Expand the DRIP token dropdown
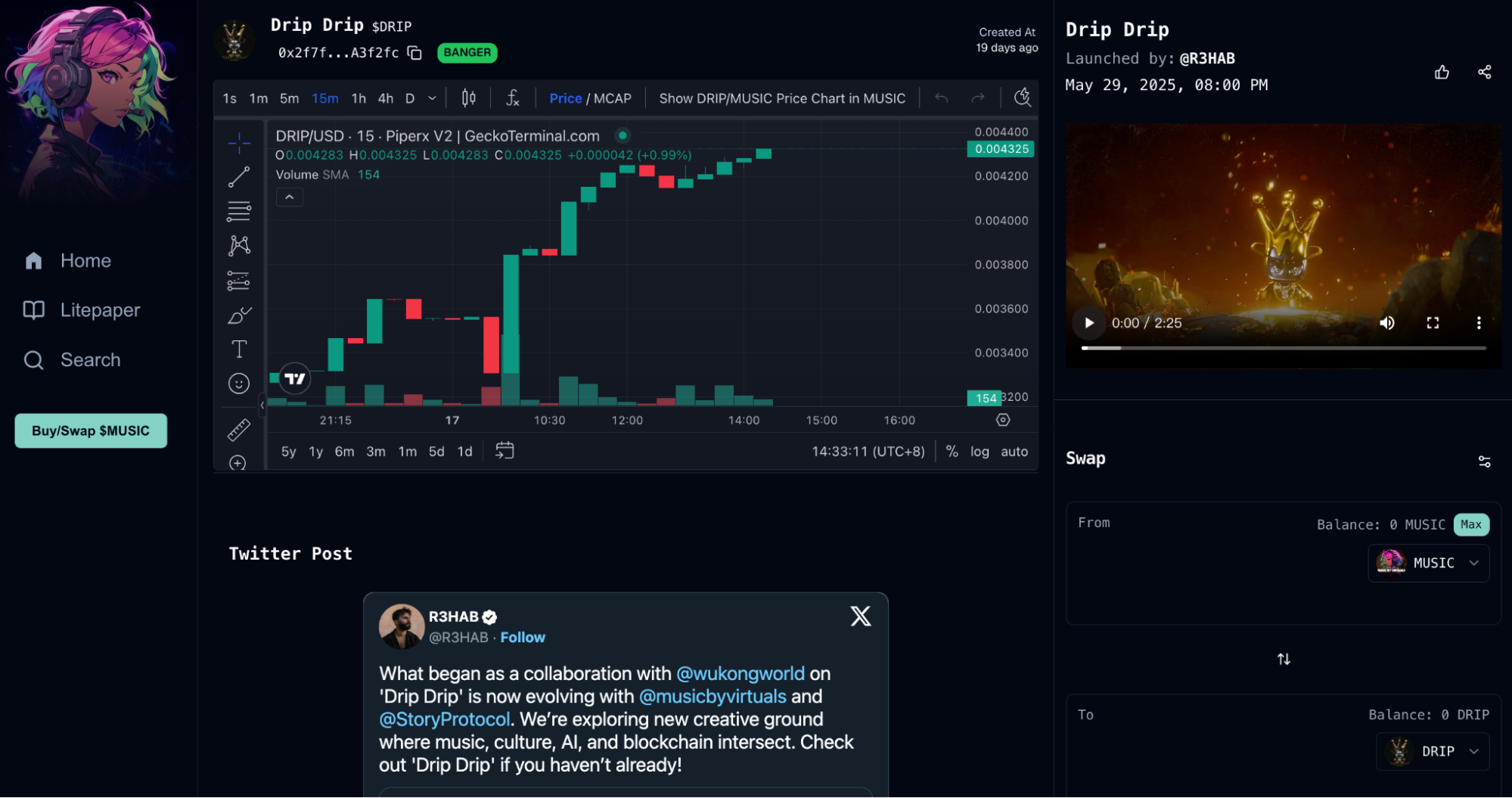Viewport: 1512px width, 798px height. click(1432, 752)
